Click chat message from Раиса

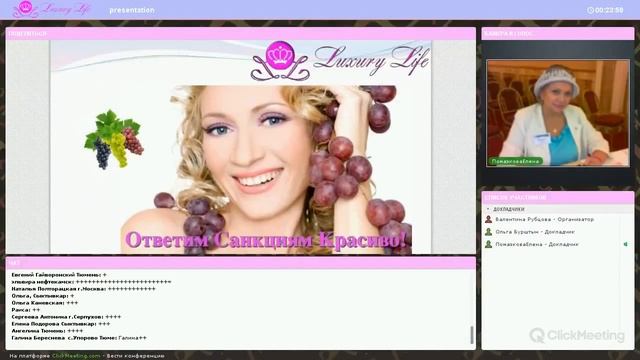tap(25, 310)
